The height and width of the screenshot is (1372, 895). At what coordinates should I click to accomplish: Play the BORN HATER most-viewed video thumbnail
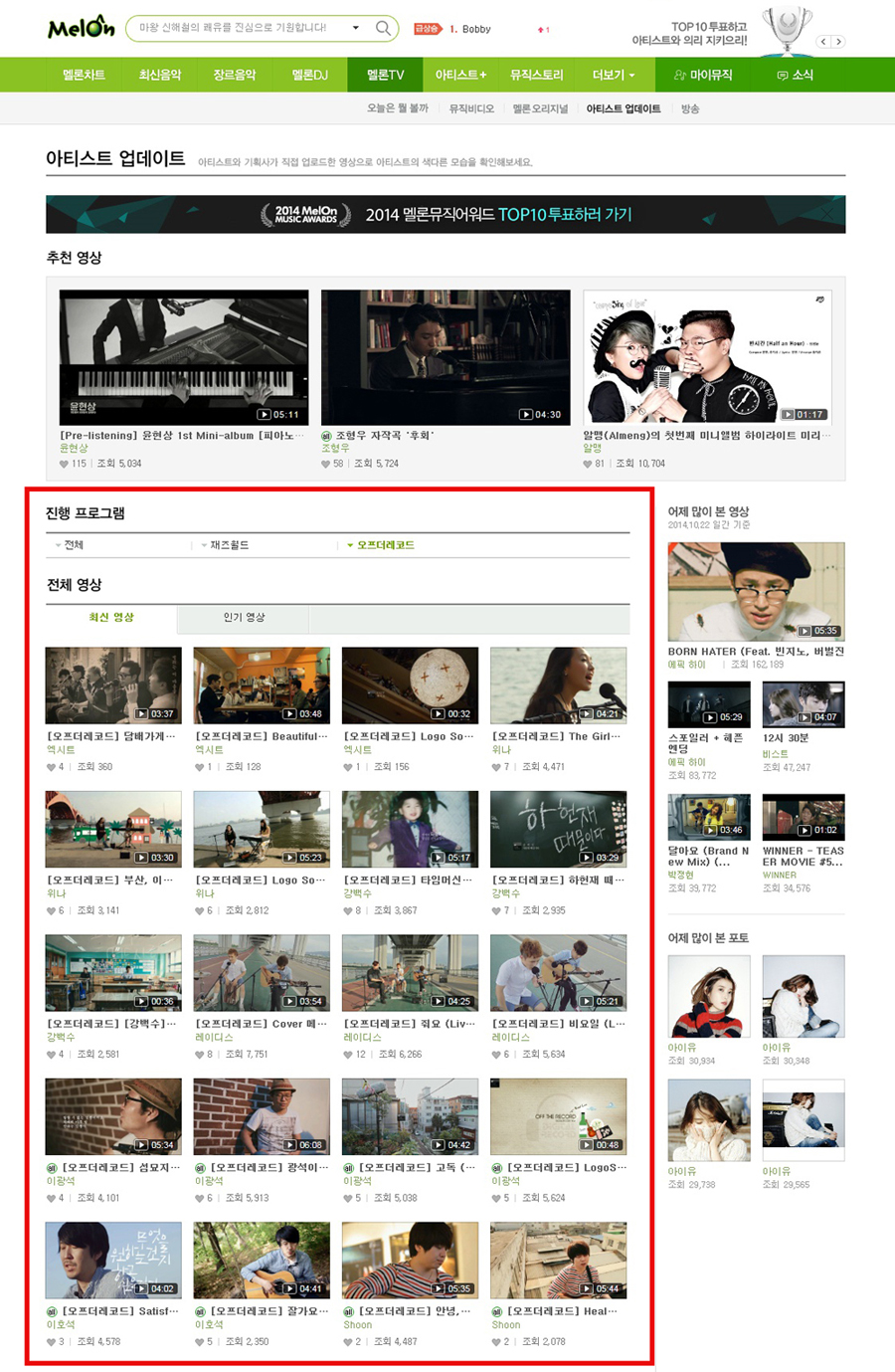[756, 591]
